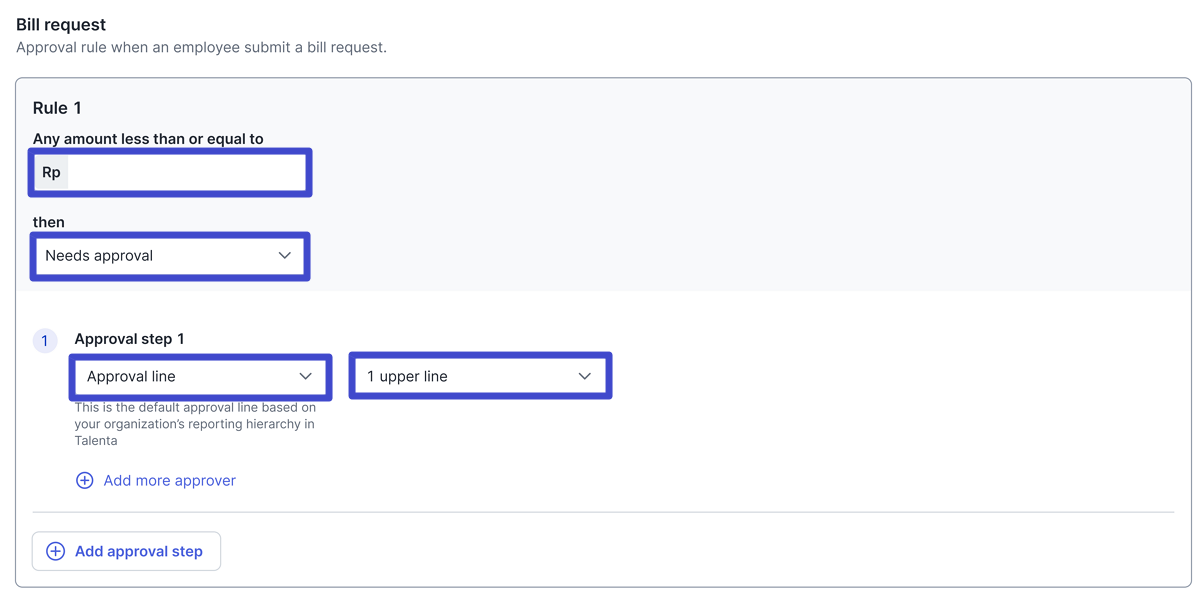Focus the Rp amount input field
Viewport: 1203px width, 594px height.
tap(185, 173)
